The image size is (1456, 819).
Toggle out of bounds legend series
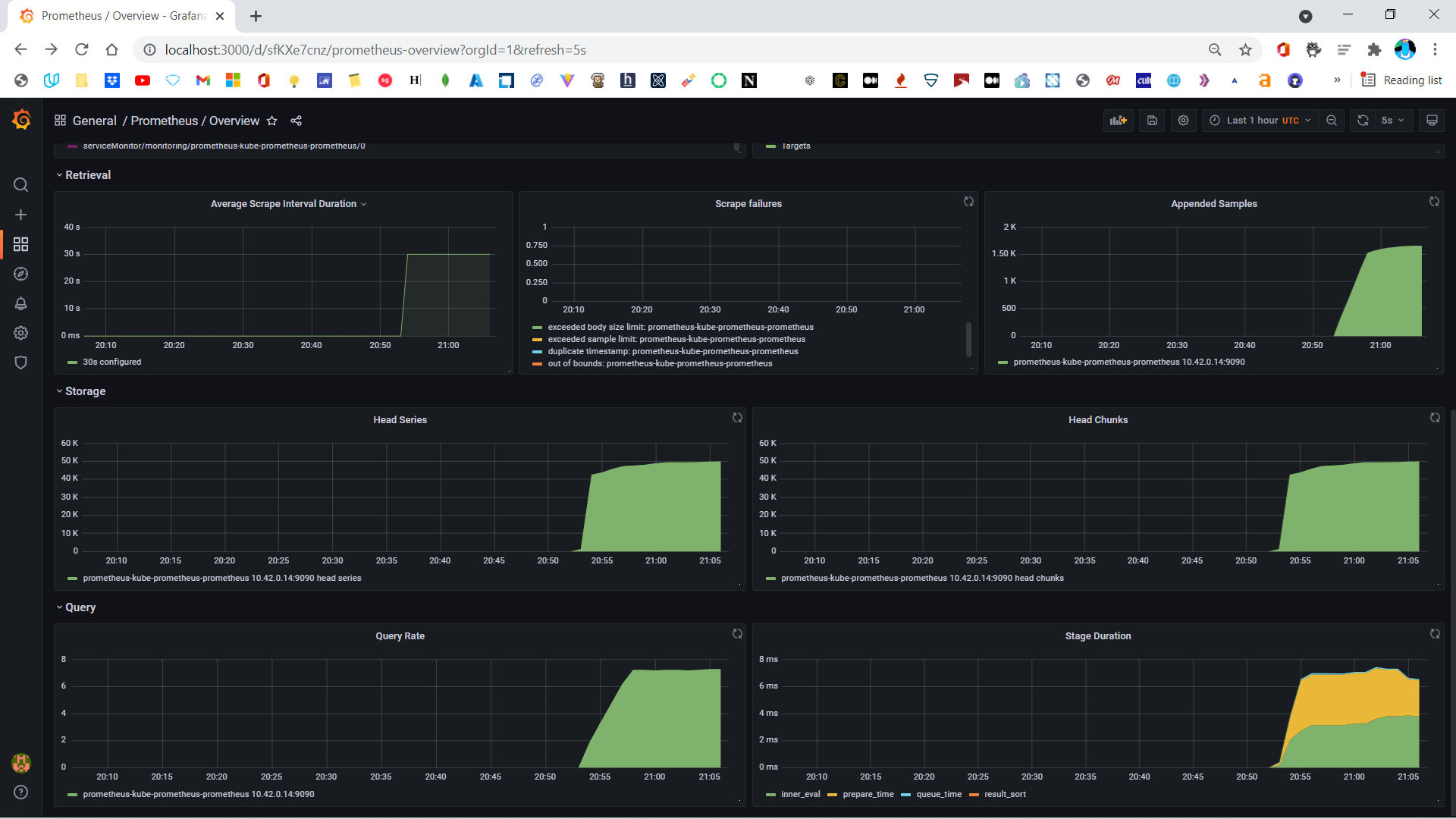coord(660,364)
